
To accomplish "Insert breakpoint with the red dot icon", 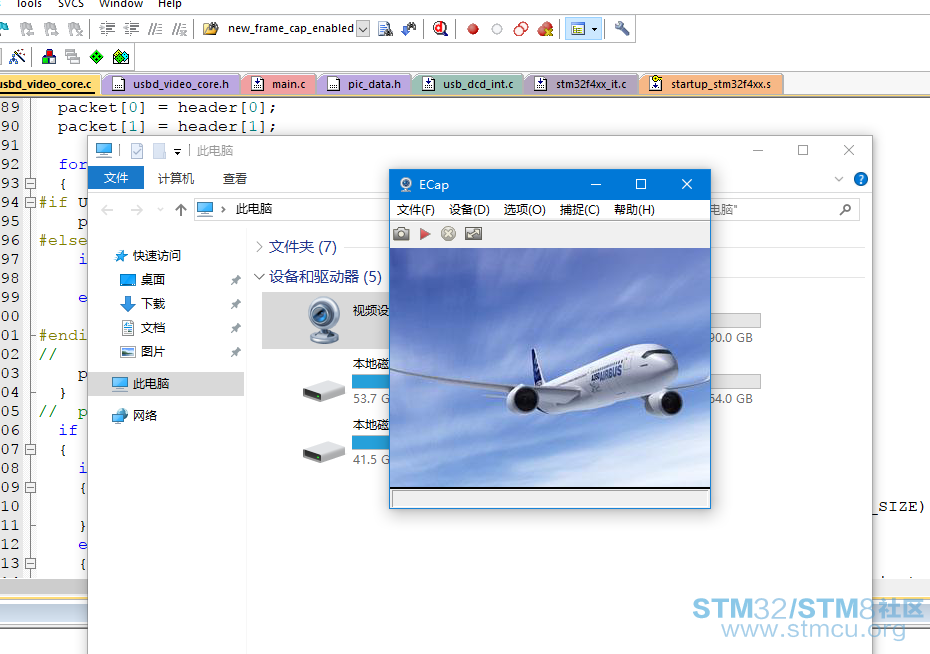I will point(473,29).
